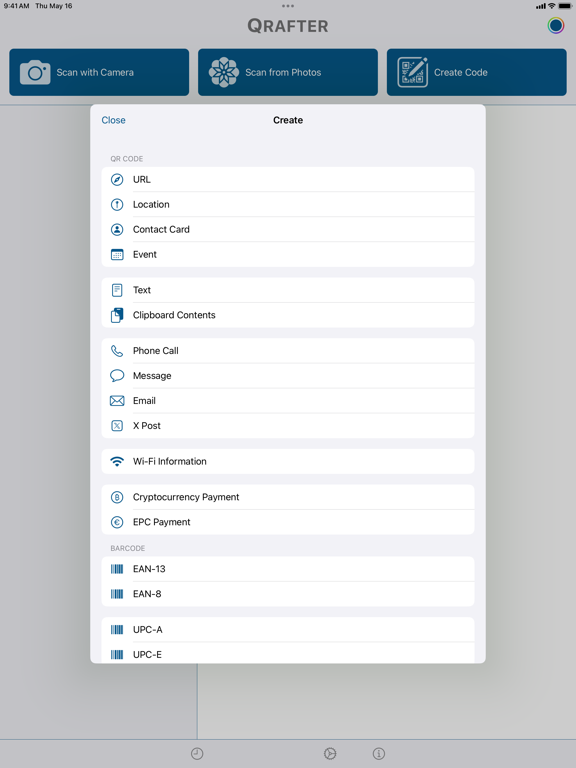
Task: Click the document icon beside Text
Action: point(117,290)
